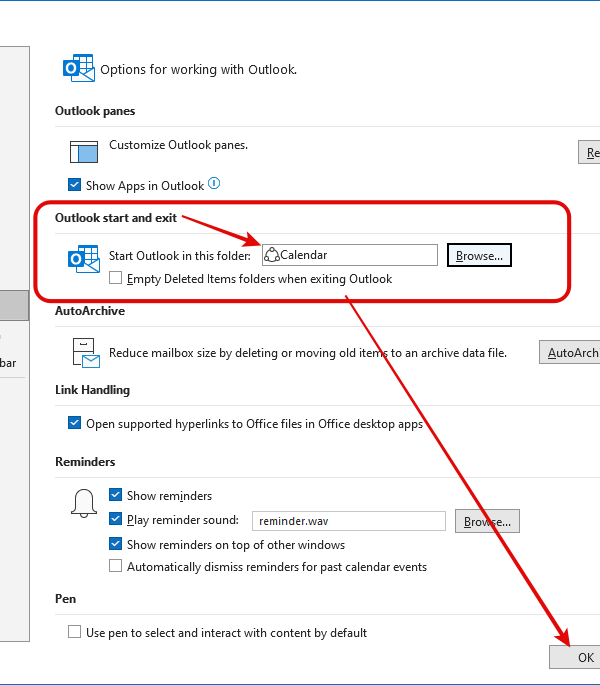Enable Empty Deleted Items folders when exiting

pyautogui.click(x=115, y=278)
